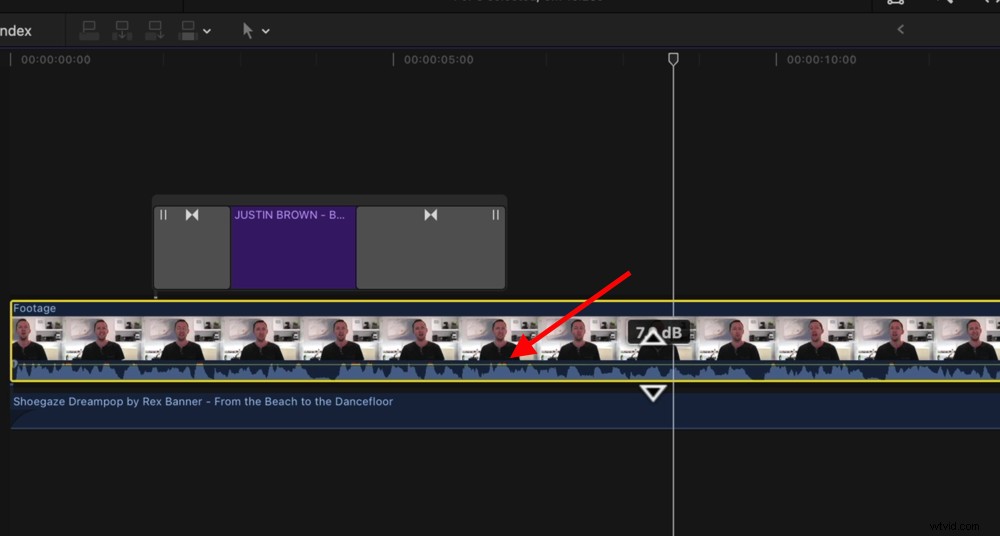This screenshot has width=1000, height=536.
Task: Click right edge handle of second transition
Action: [496, 215]
